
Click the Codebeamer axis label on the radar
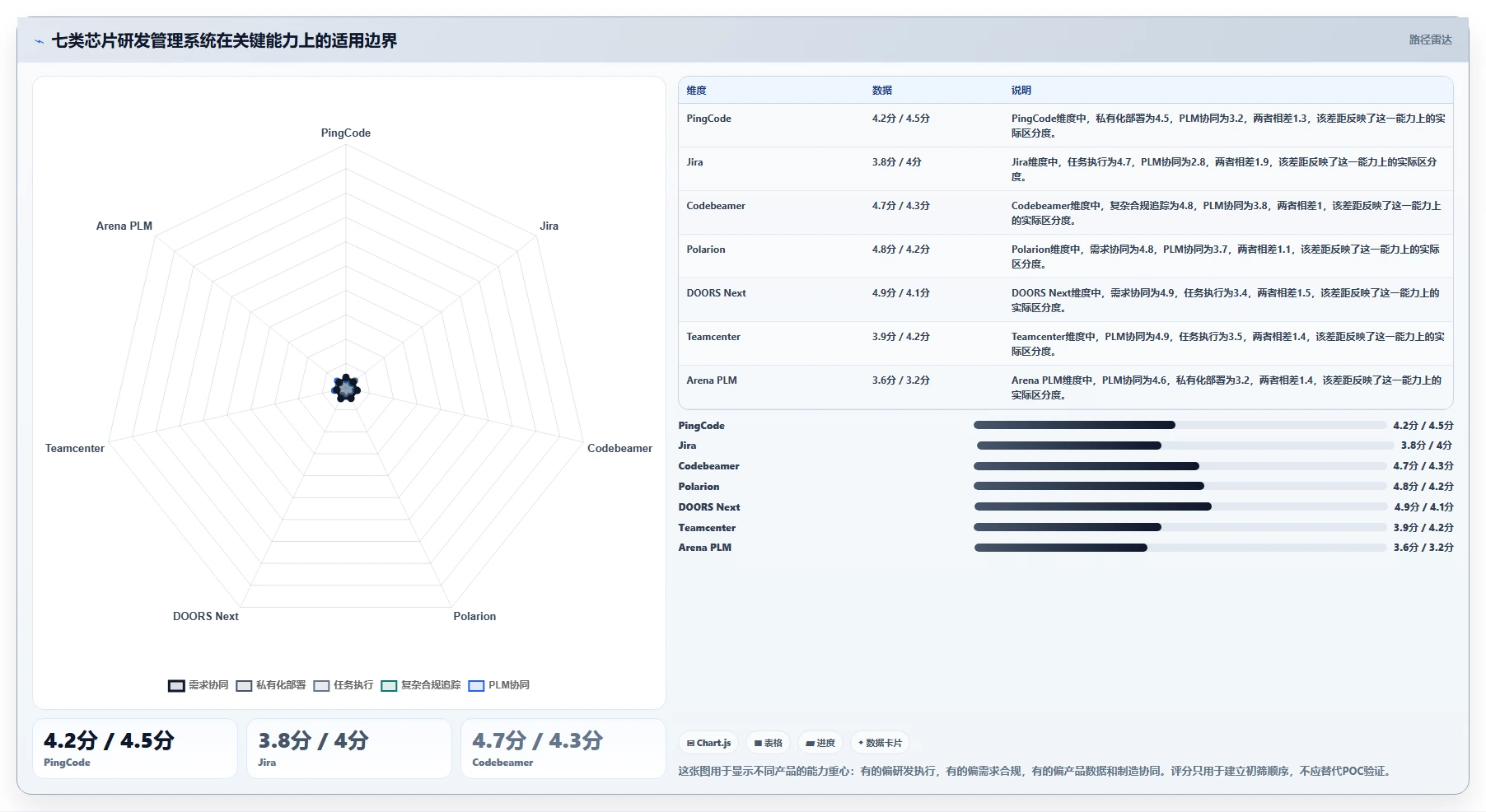[619, 449]
